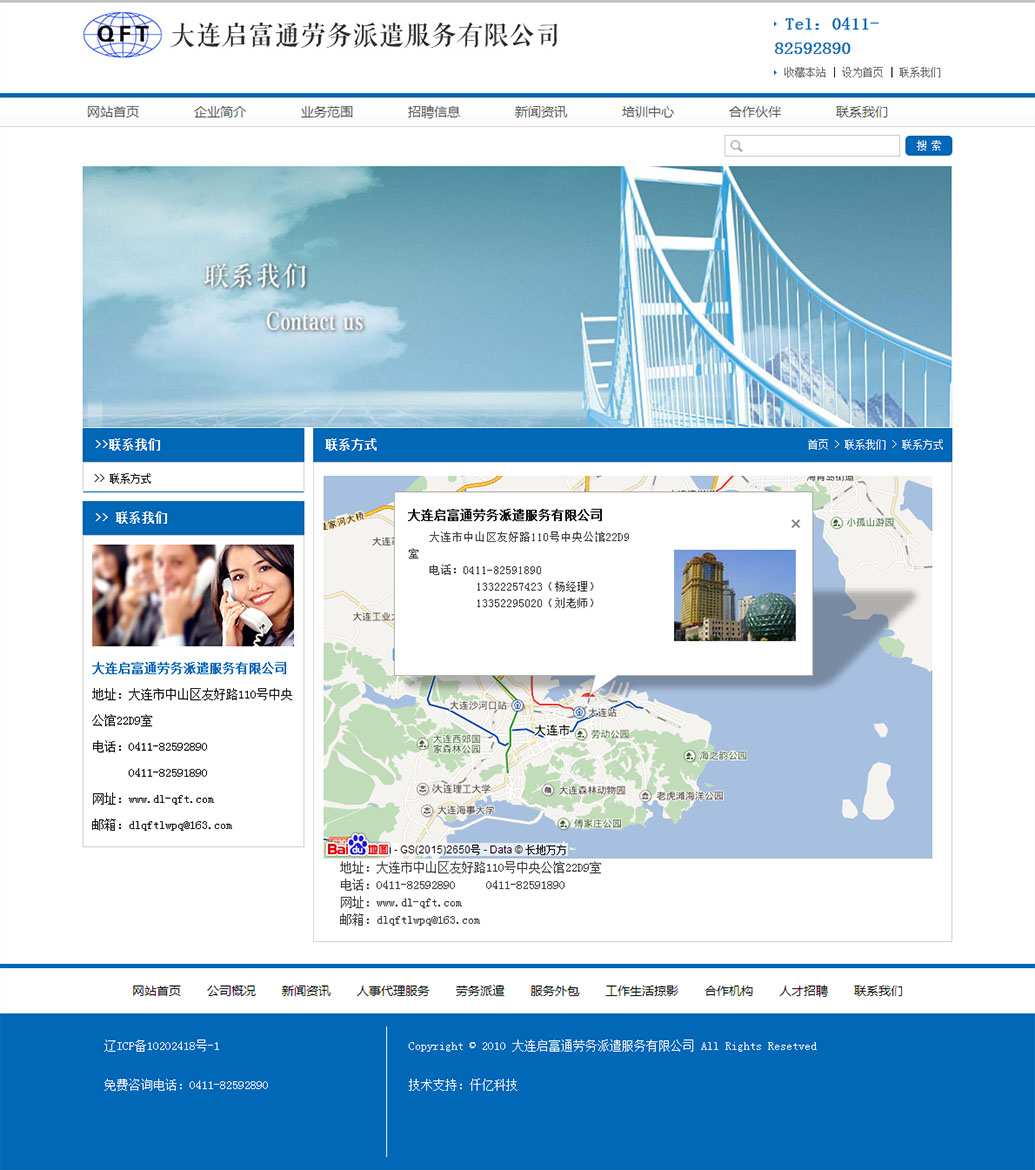Click the 设为首页 link in header
The width and height of the screenshot is (1035, 1170).
click(x=862, y=73)
